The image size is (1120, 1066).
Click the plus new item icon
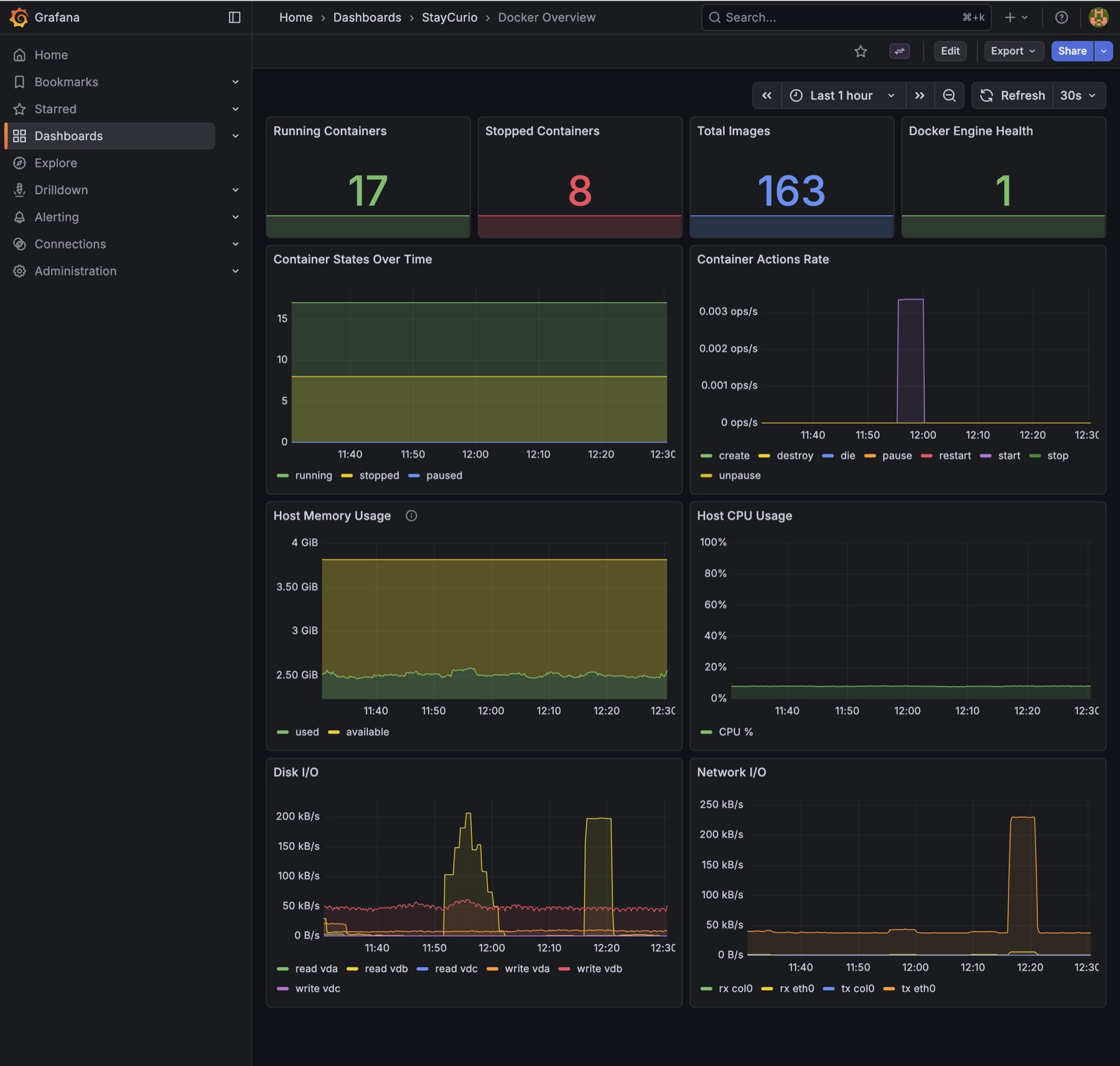[x=1010, y=17]
